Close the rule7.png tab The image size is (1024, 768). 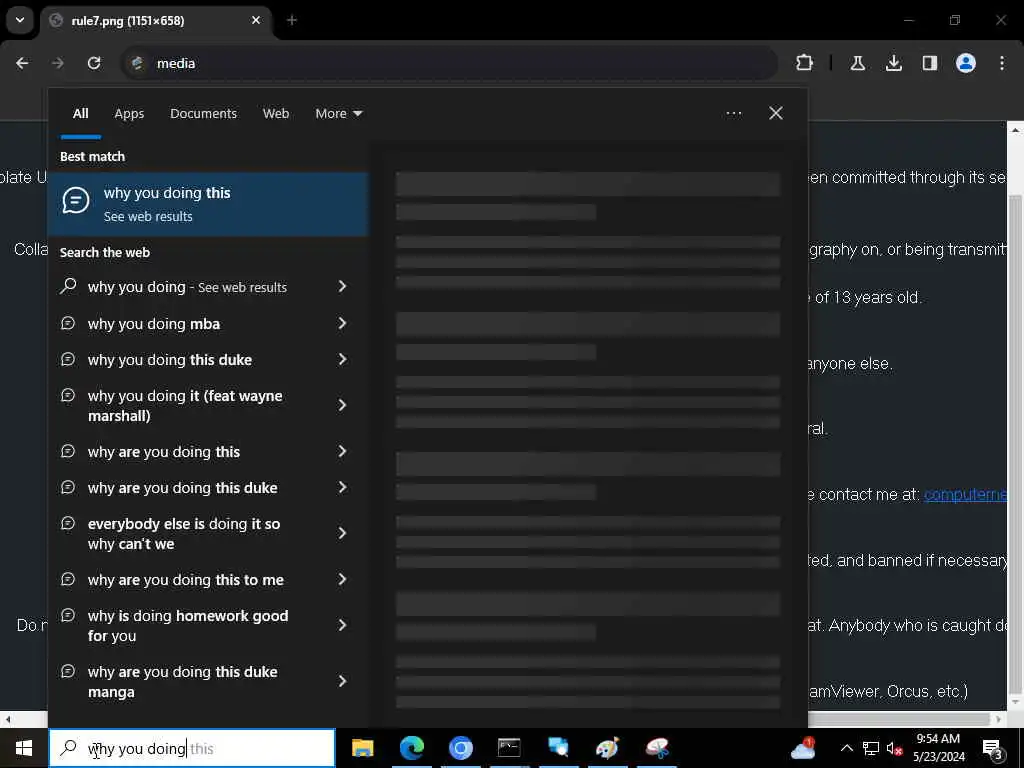tap(256, 20)
